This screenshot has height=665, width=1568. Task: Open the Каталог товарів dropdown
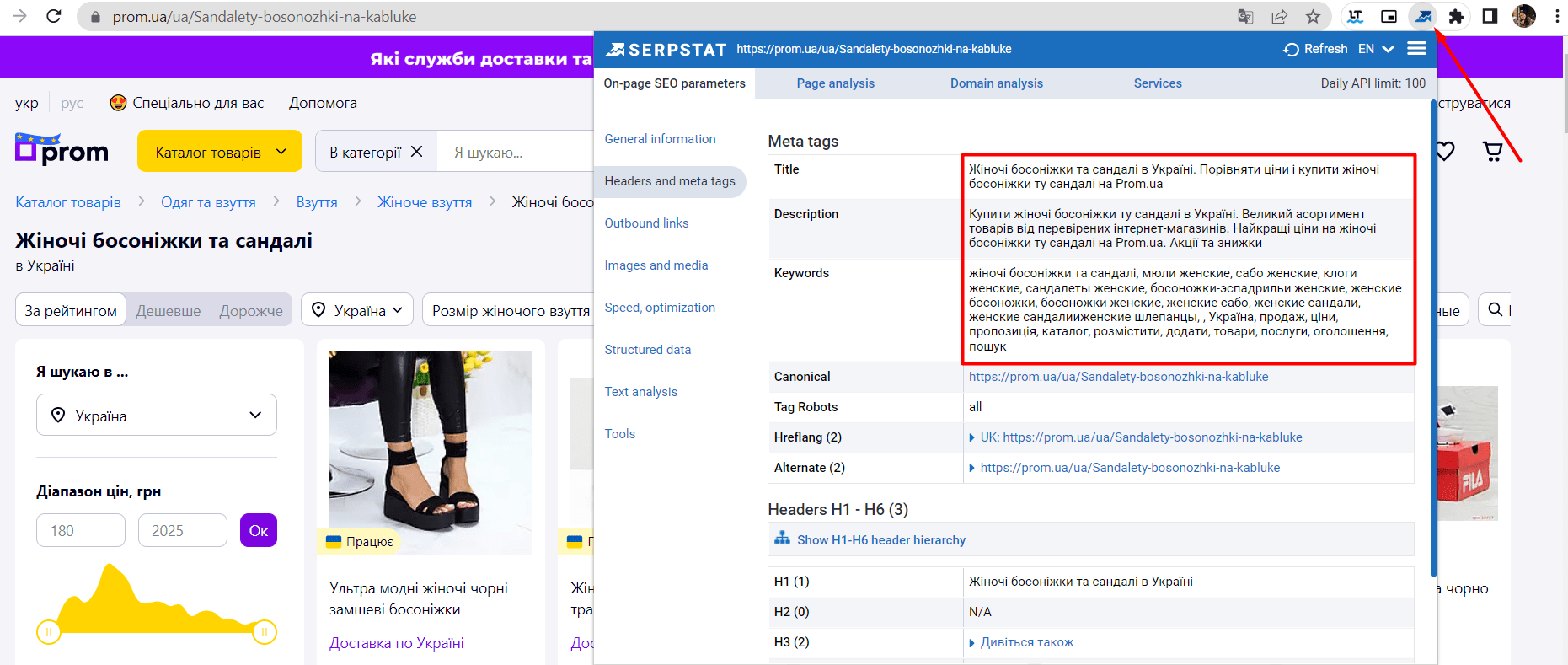coord(220,152)
